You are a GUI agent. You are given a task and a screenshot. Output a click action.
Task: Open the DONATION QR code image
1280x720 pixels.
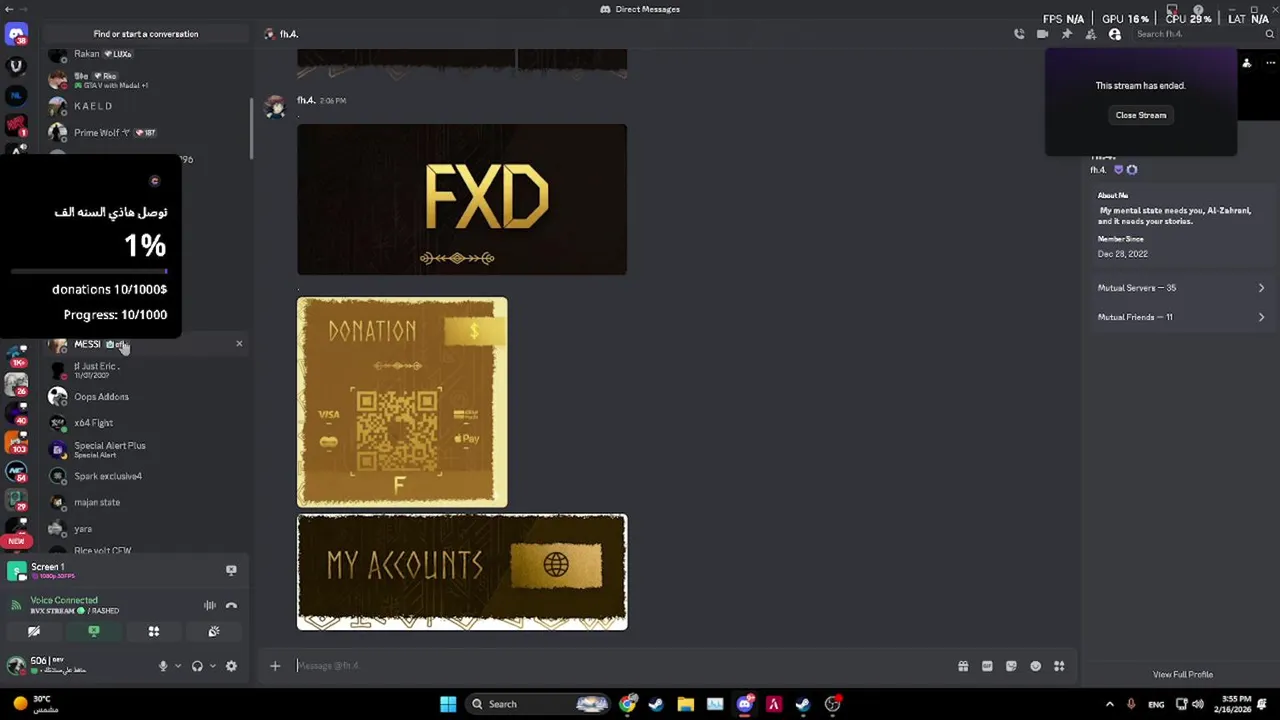coord(402,402)
